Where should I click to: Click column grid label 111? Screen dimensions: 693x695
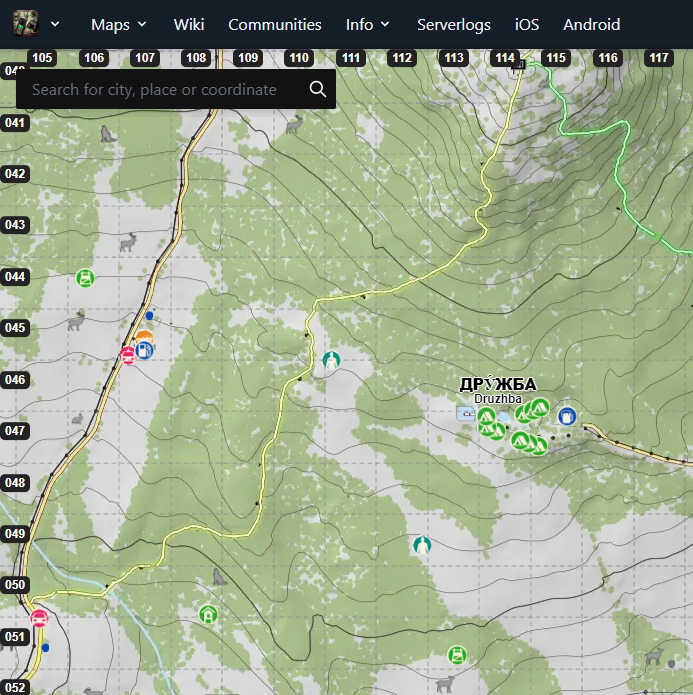pyautogui.click(x=351, y=58)
